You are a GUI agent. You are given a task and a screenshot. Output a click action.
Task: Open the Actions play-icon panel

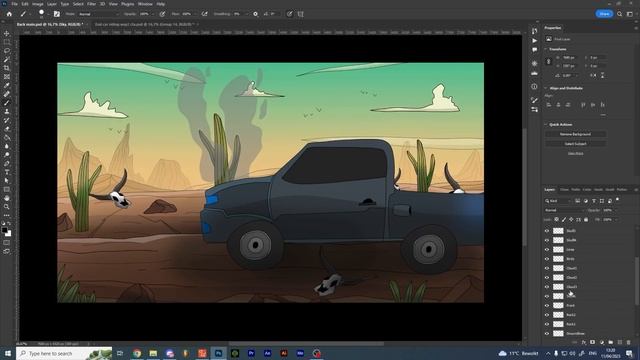click(x=534, y=40)
